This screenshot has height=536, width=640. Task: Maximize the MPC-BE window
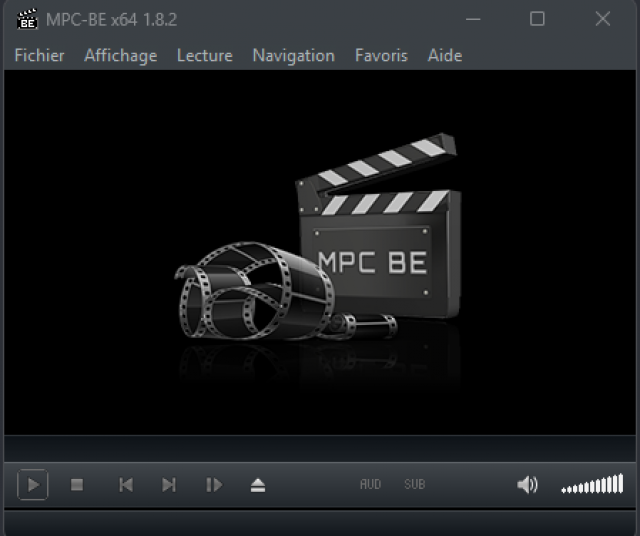pos(537,19)
